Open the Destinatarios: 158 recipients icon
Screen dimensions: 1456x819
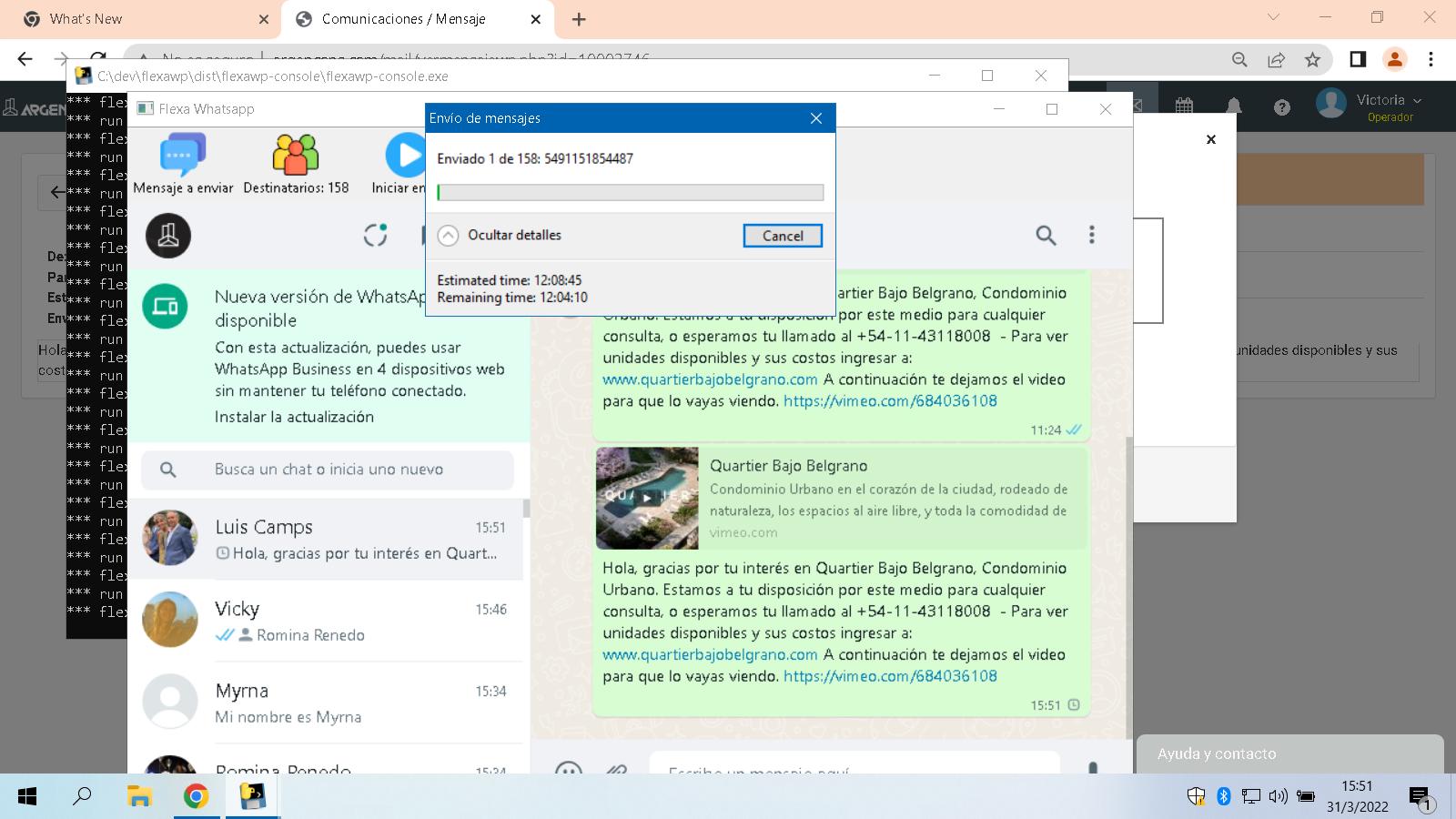[x=296, y=164]
